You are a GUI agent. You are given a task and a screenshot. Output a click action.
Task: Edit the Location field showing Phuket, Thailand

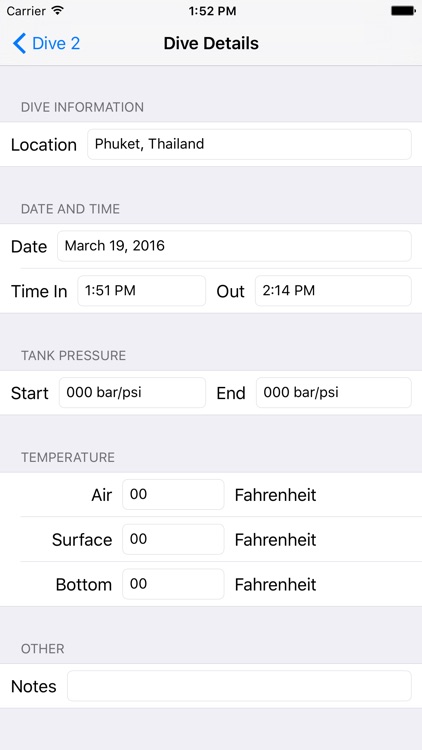coord(249,144)
